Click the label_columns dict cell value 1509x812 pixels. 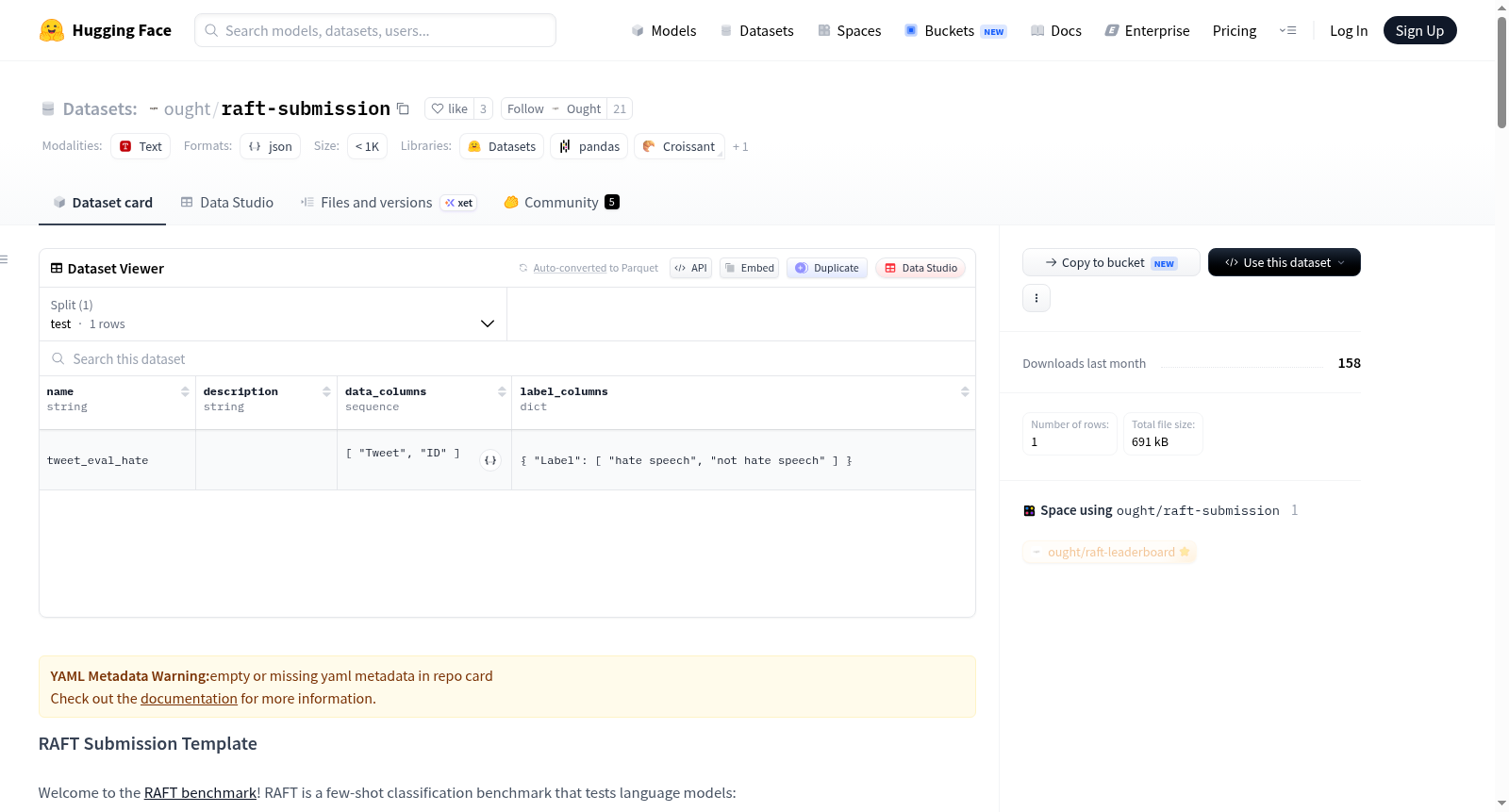(x=686, y=460)
